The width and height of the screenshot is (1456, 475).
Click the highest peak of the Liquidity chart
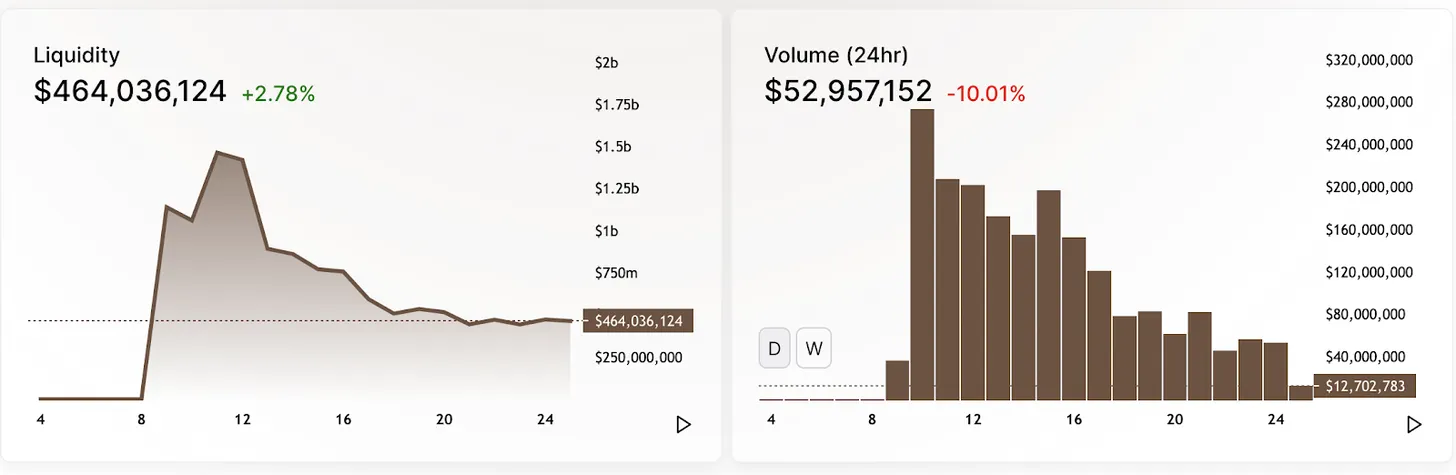[x=218, y=153]
